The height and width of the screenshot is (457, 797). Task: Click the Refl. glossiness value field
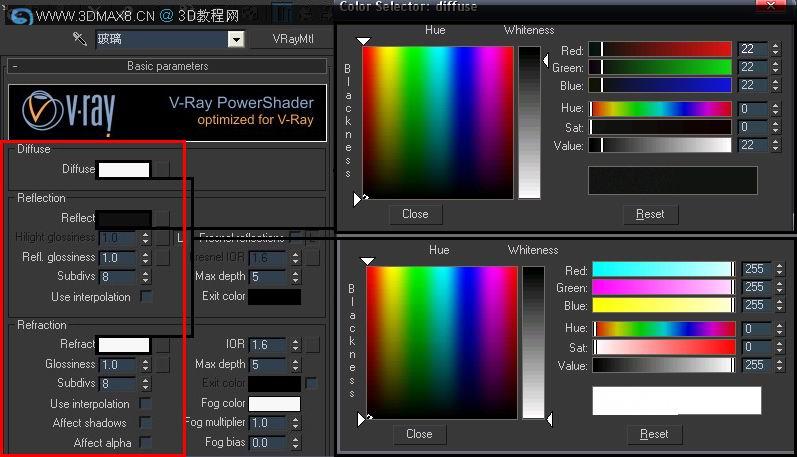(x=117, y=258)
